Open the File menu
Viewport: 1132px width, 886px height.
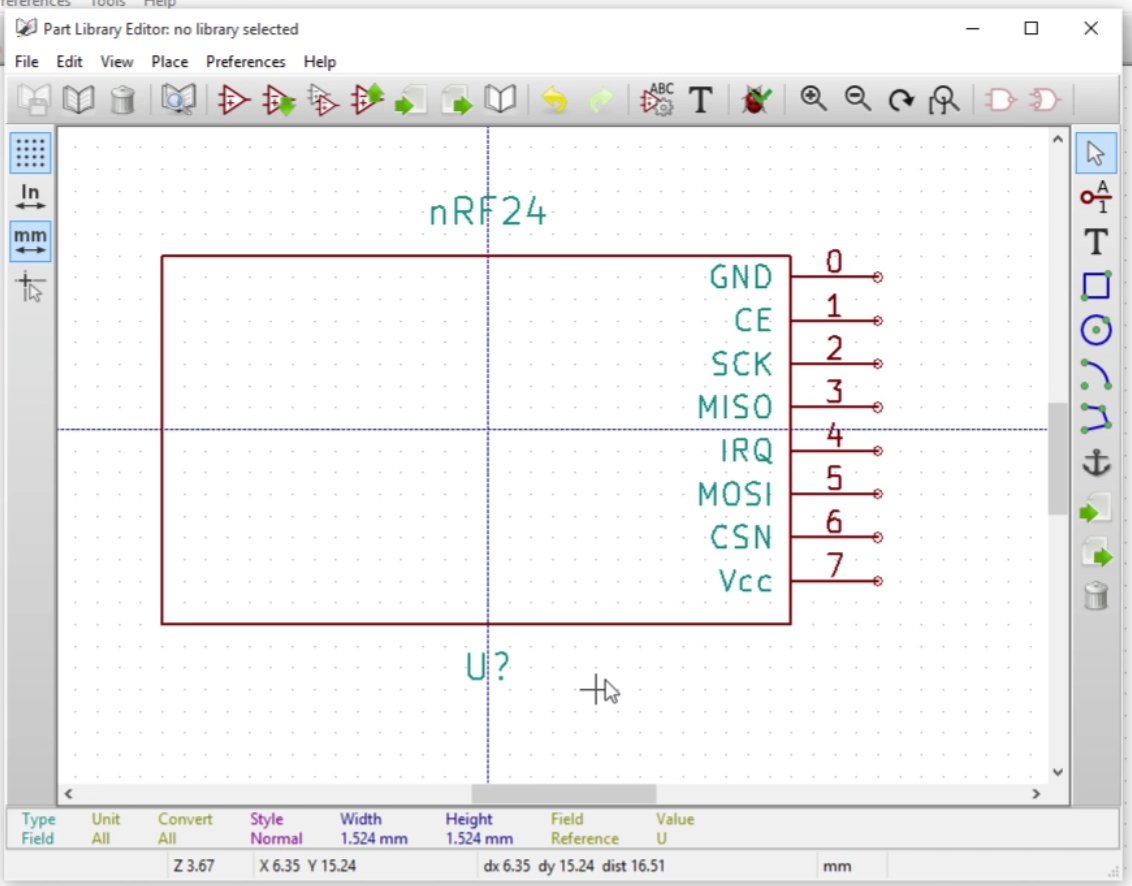tap(27, 61)
